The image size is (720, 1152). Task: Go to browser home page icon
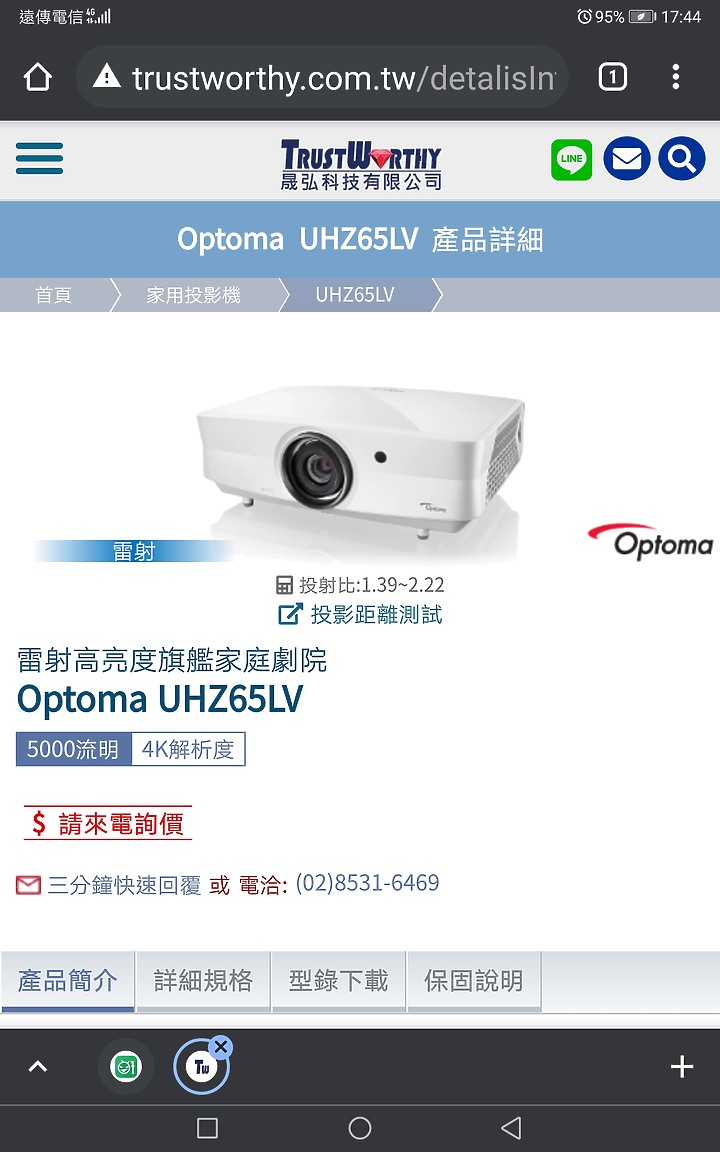pos(37,77)
